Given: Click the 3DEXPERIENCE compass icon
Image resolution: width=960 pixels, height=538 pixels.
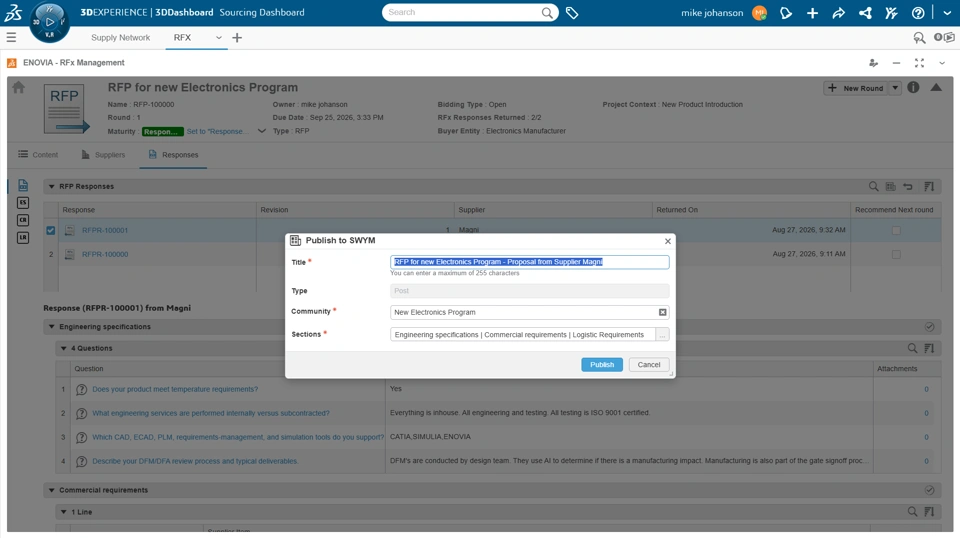Looking at the screenshot, I should (x=49, y=22).
